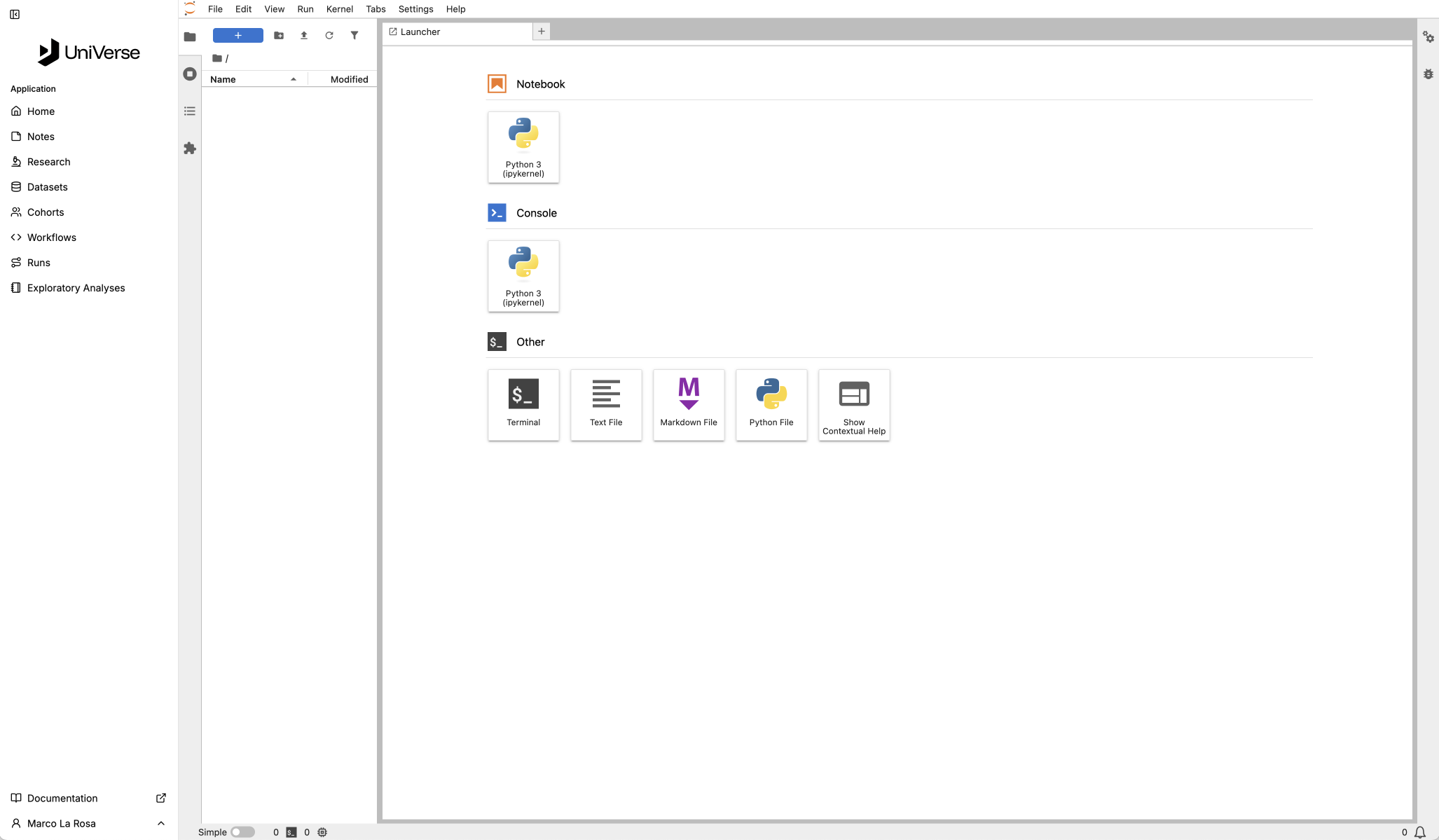Launch Terminal from the Other section
1439x840 pixels.
pos(523,404)
